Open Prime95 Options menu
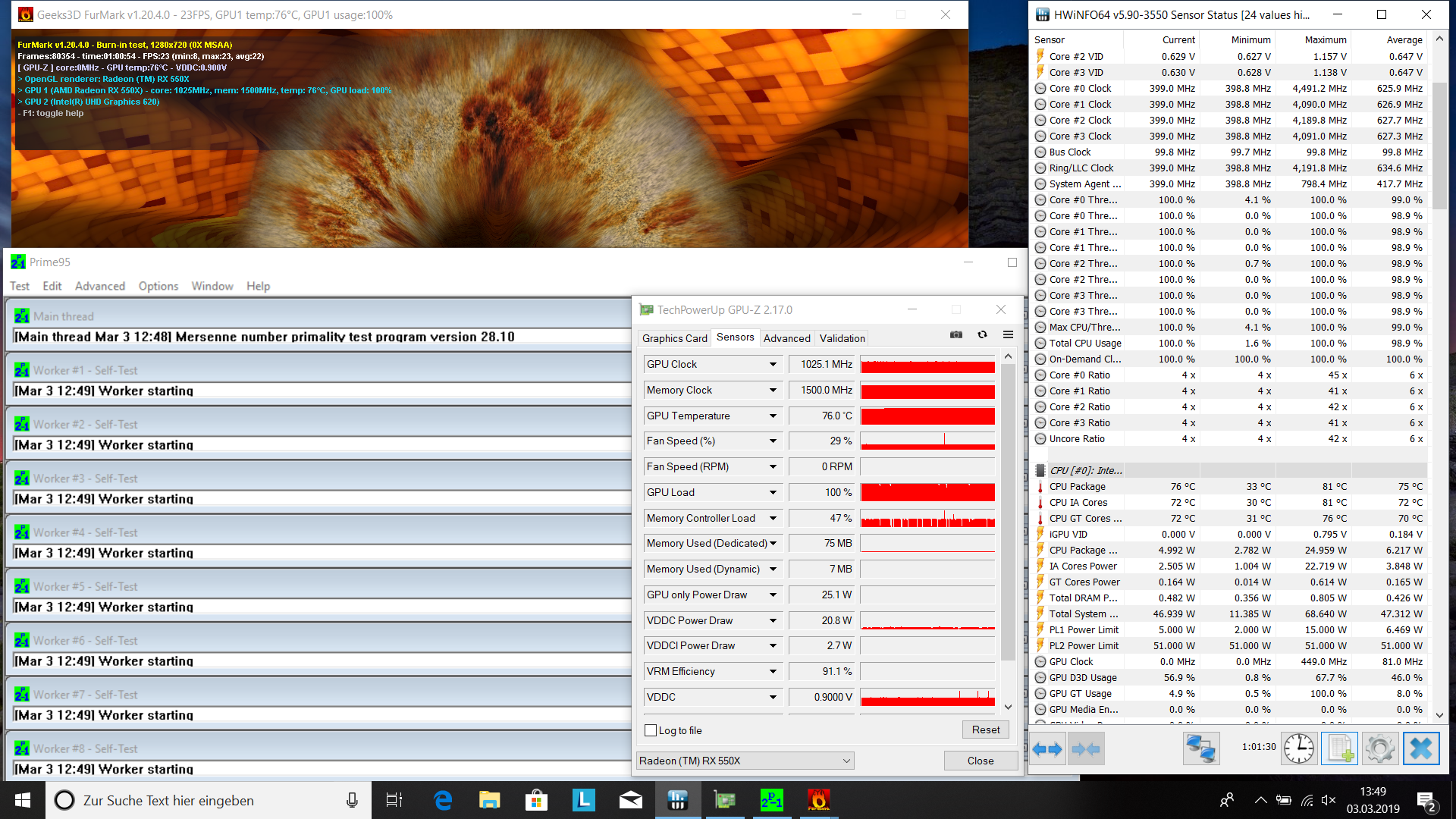 158,286
